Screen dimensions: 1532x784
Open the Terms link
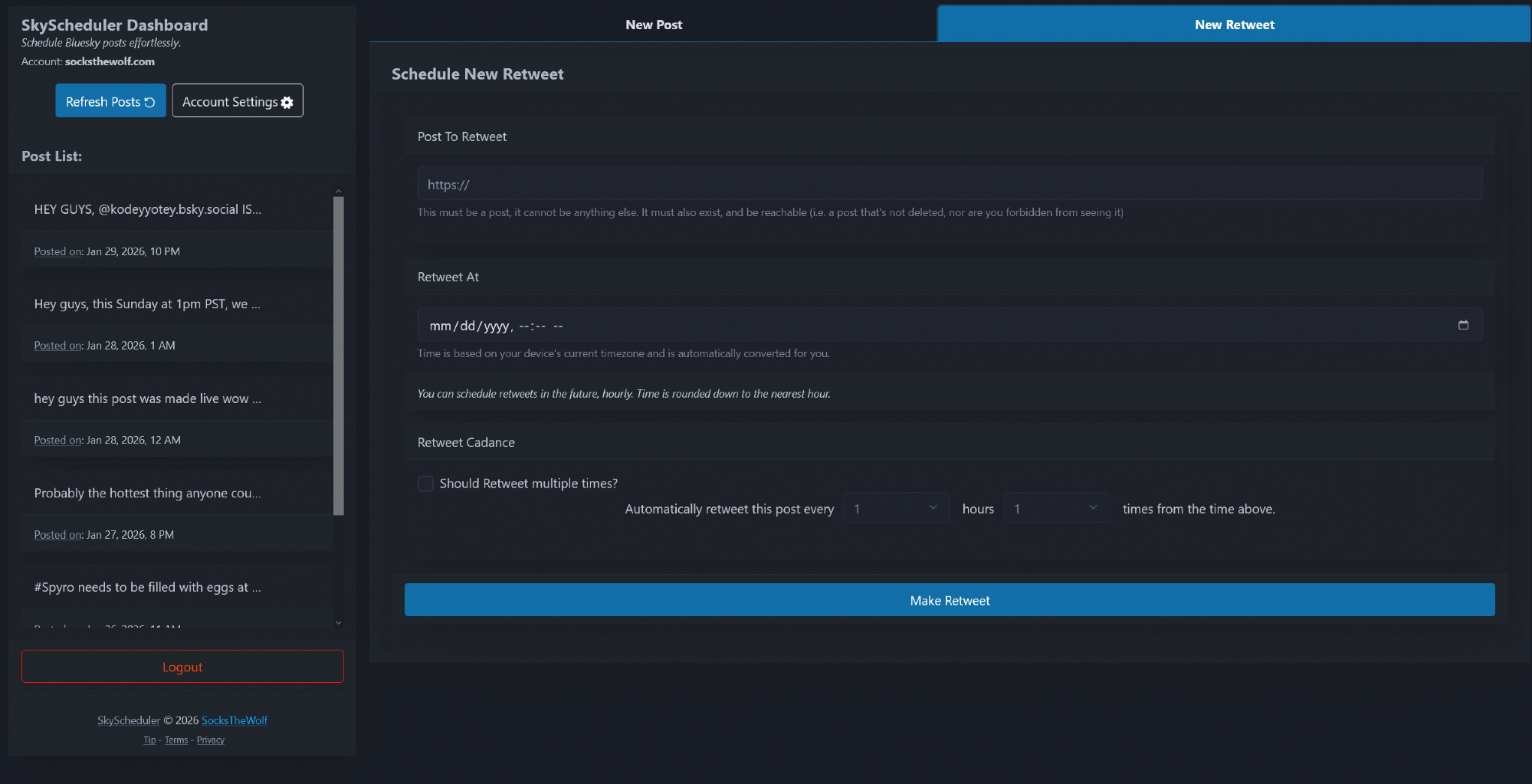click(176, 740)
